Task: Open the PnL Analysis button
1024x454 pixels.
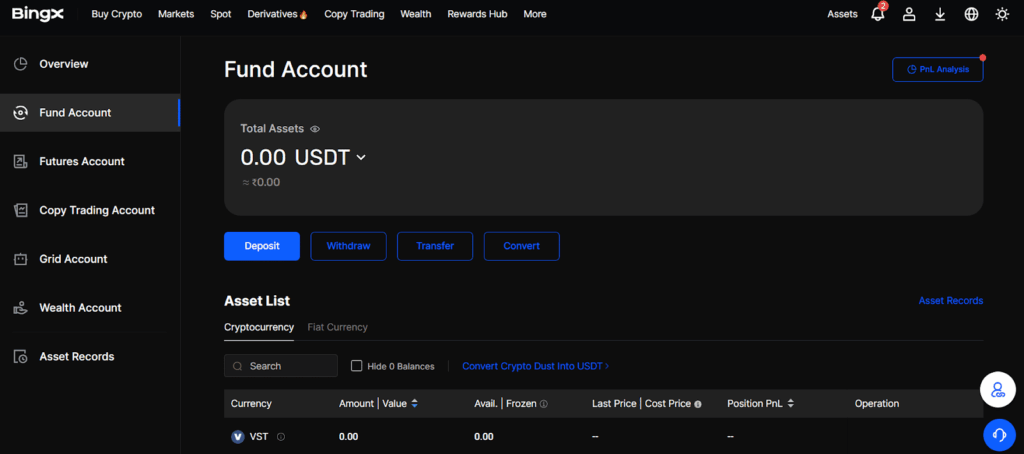Action: tap(937, 69)
